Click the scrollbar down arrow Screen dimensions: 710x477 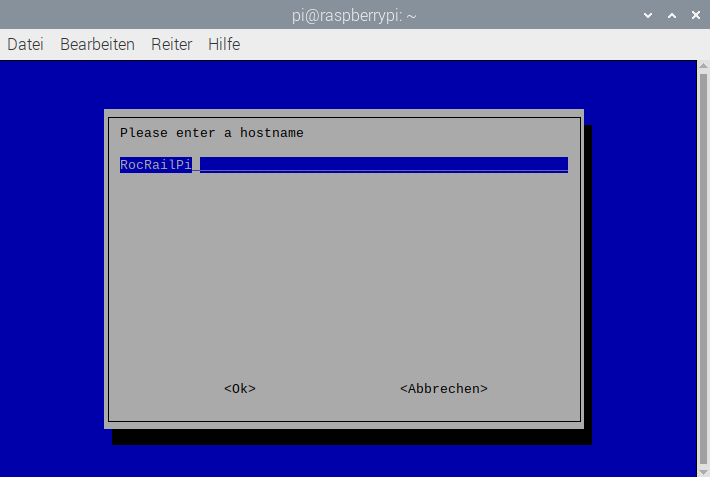702,470
